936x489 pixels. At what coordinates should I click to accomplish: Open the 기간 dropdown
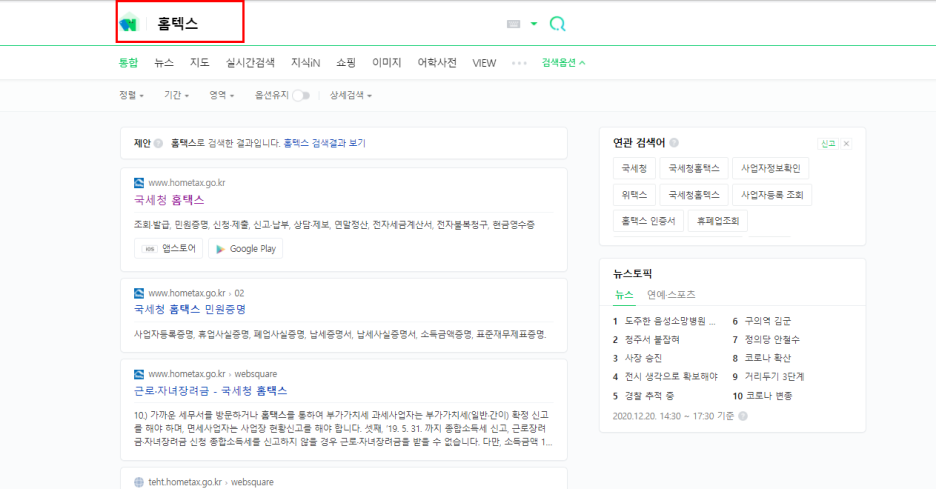click(177, 95)
